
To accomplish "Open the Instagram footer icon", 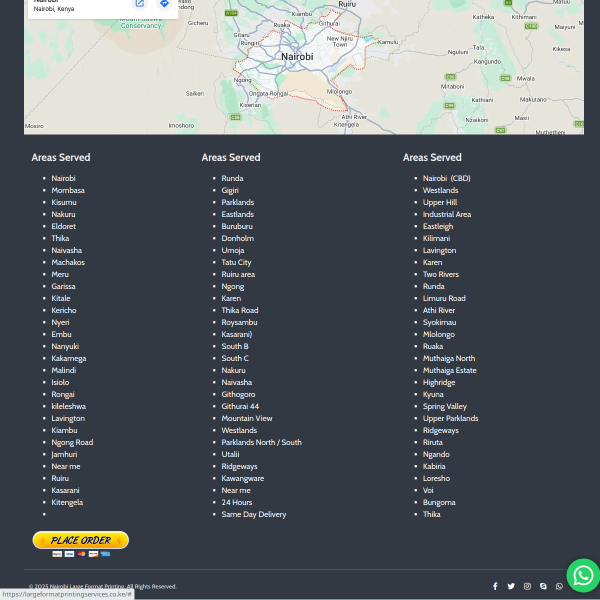I will (527, 586).
